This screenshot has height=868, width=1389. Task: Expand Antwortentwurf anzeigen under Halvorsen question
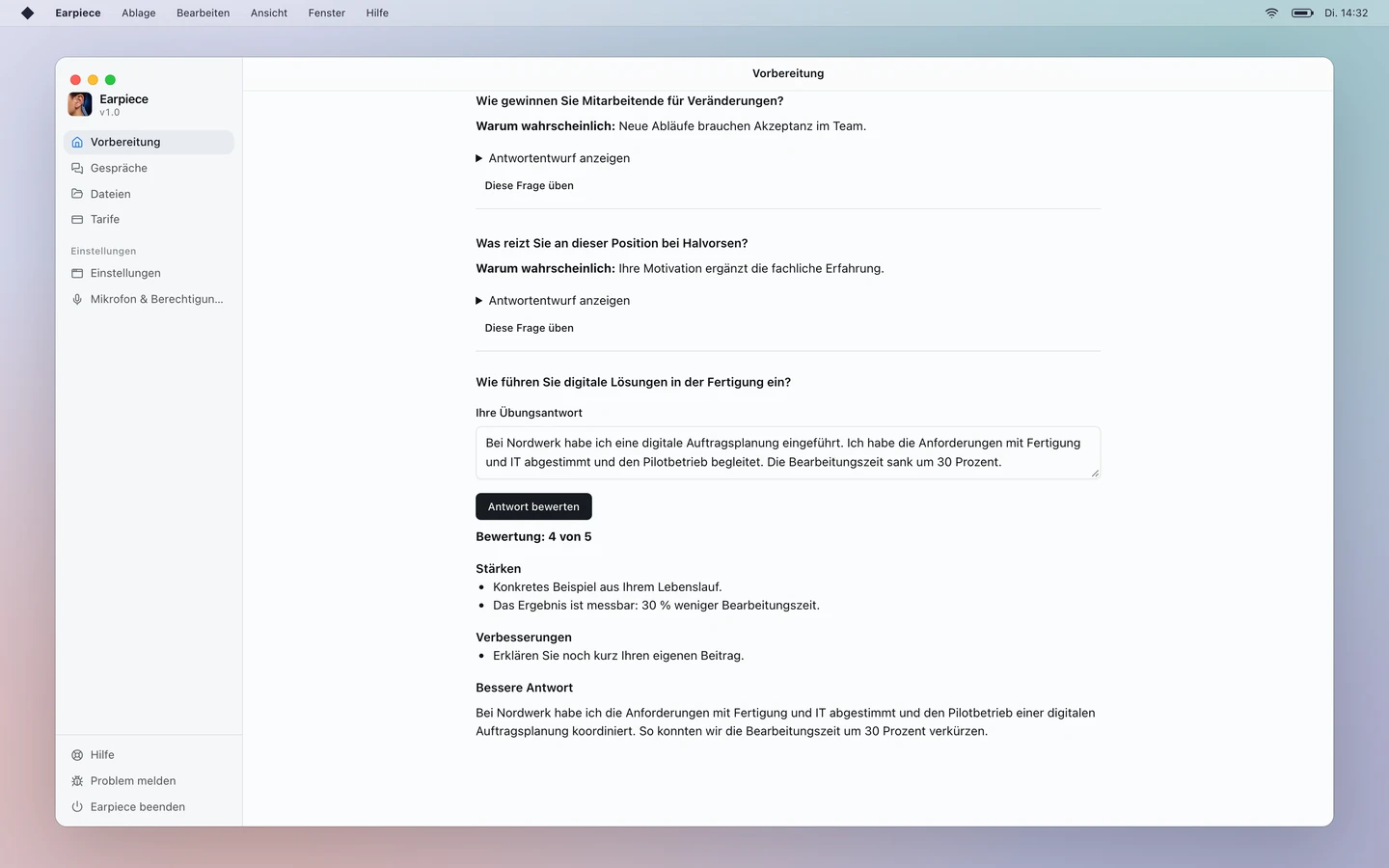point(553,301)
